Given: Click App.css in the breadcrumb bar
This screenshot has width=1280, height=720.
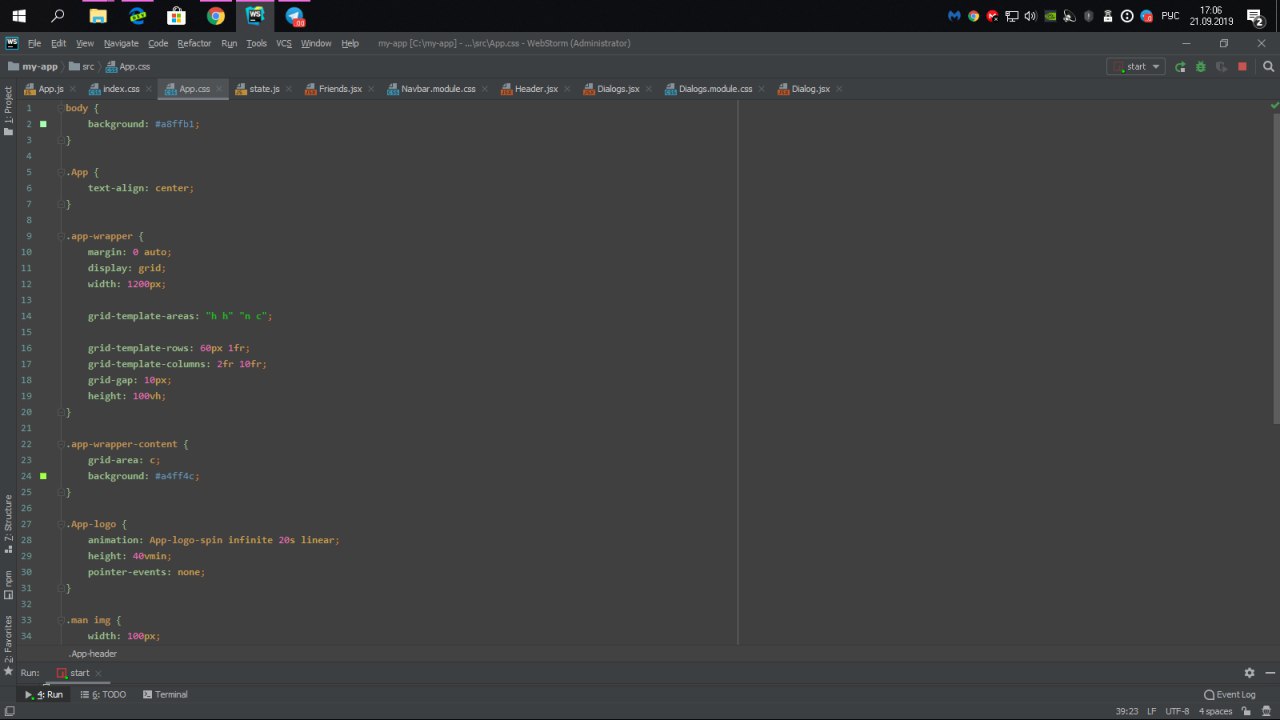Looking at the screenshot, I should [x=128, y=67].
